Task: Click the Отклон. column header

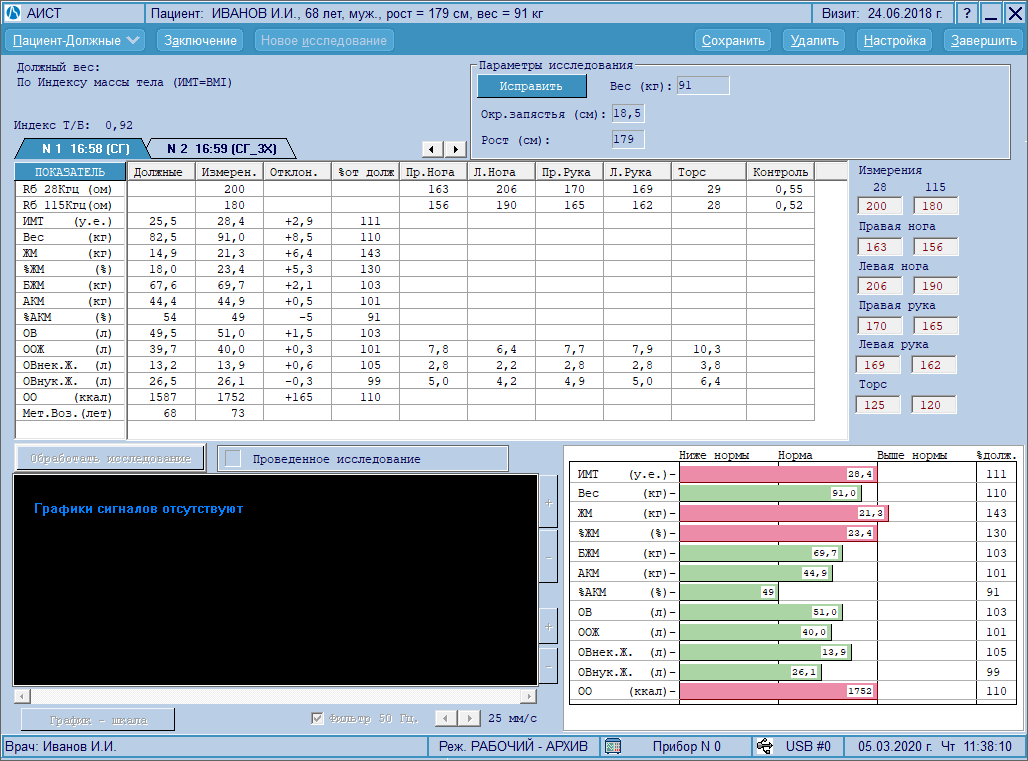Action: (x=298, y=172)
